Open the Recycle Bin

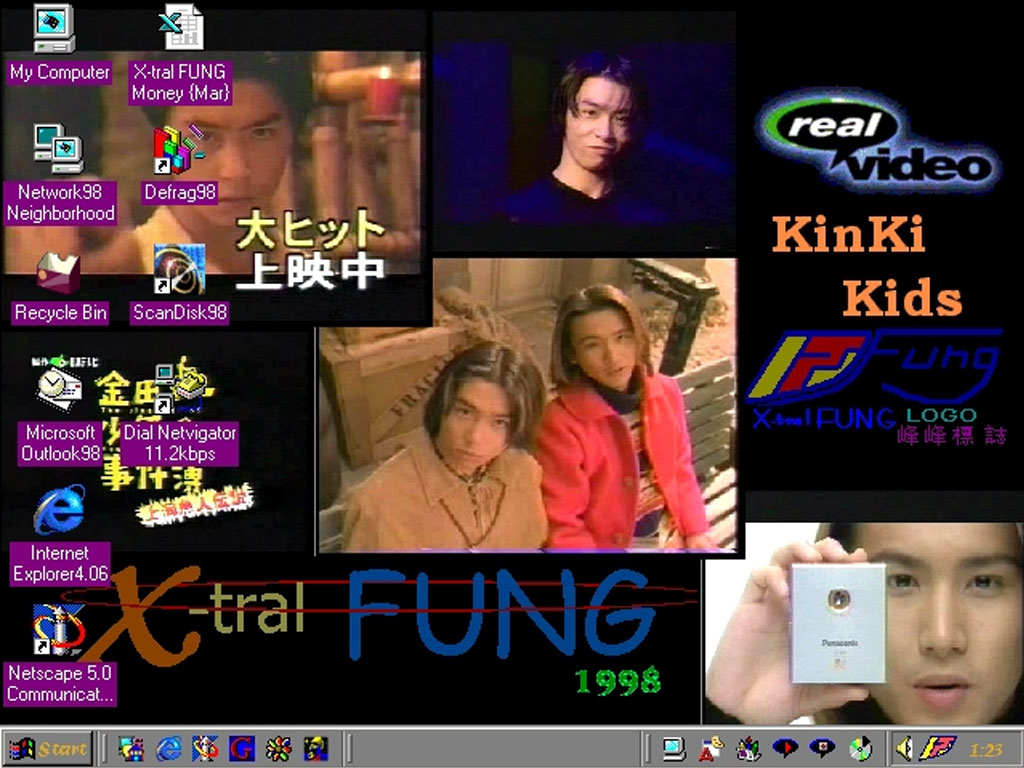[x=58, y=273]
